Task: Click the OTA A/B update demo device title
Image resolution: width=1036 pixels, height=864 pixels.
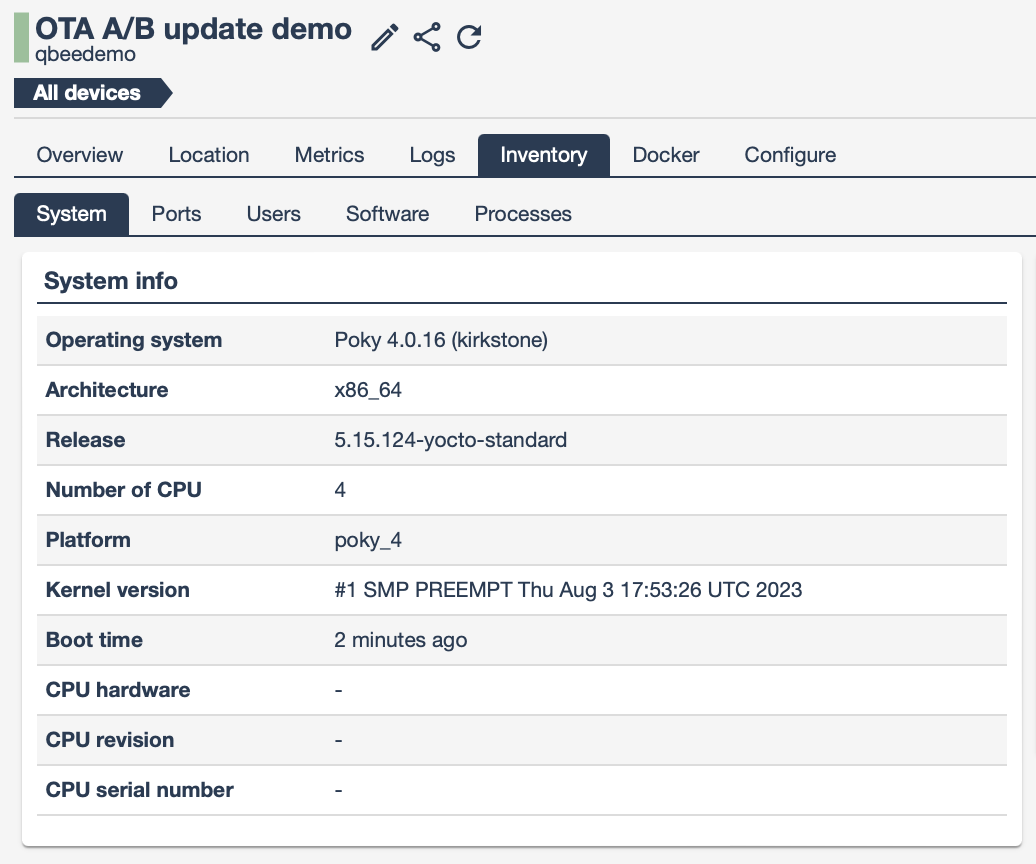Action: (x=192, y=29)
